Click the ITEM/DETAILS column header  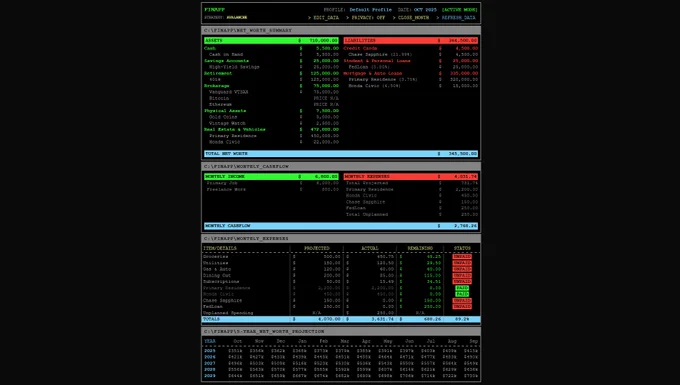(x=220, y=248)
